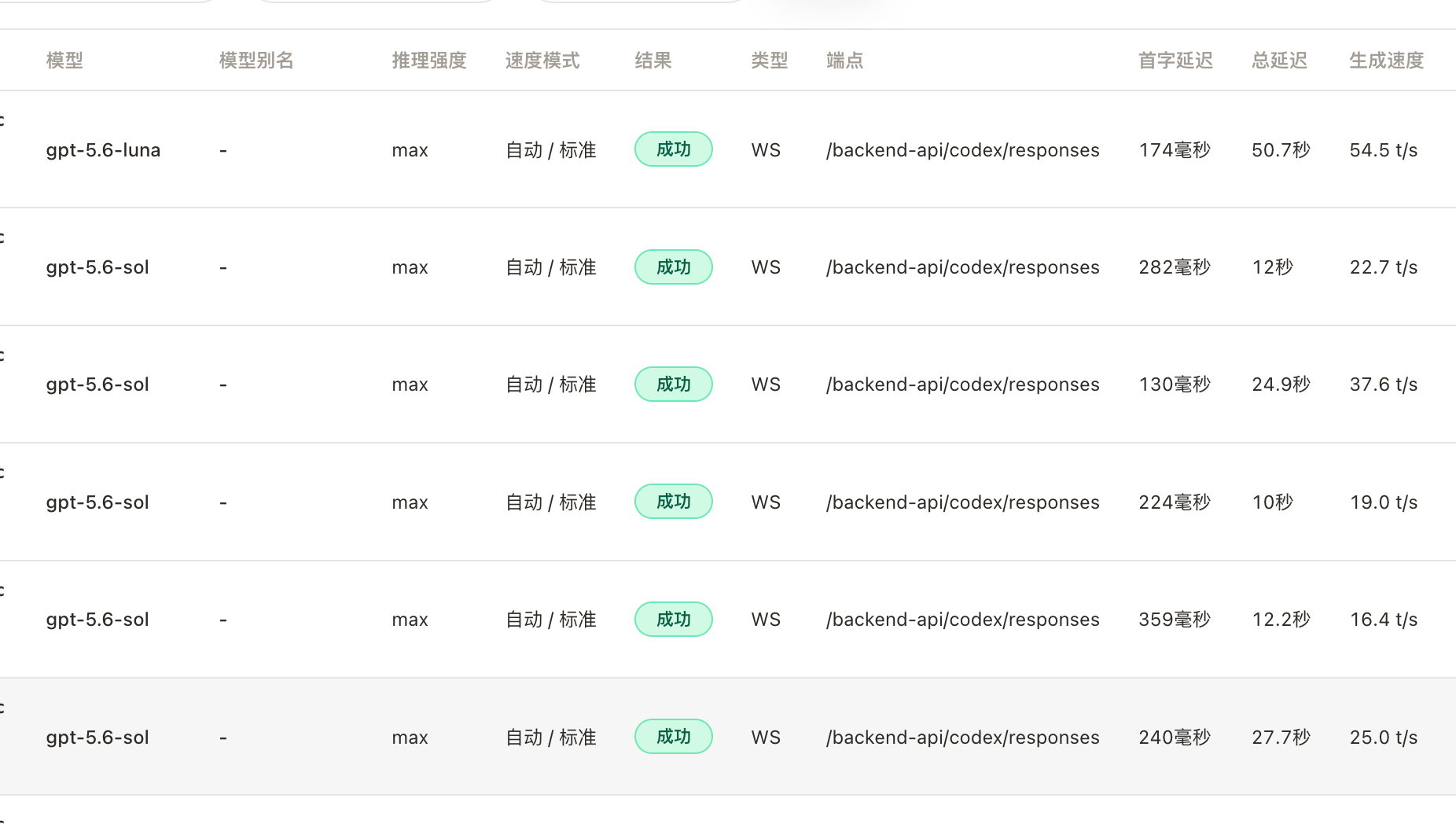This screenshot has width=1456, height=824.
Task: Click the 50.7秒 total latency value
Action: point(1281,150)
